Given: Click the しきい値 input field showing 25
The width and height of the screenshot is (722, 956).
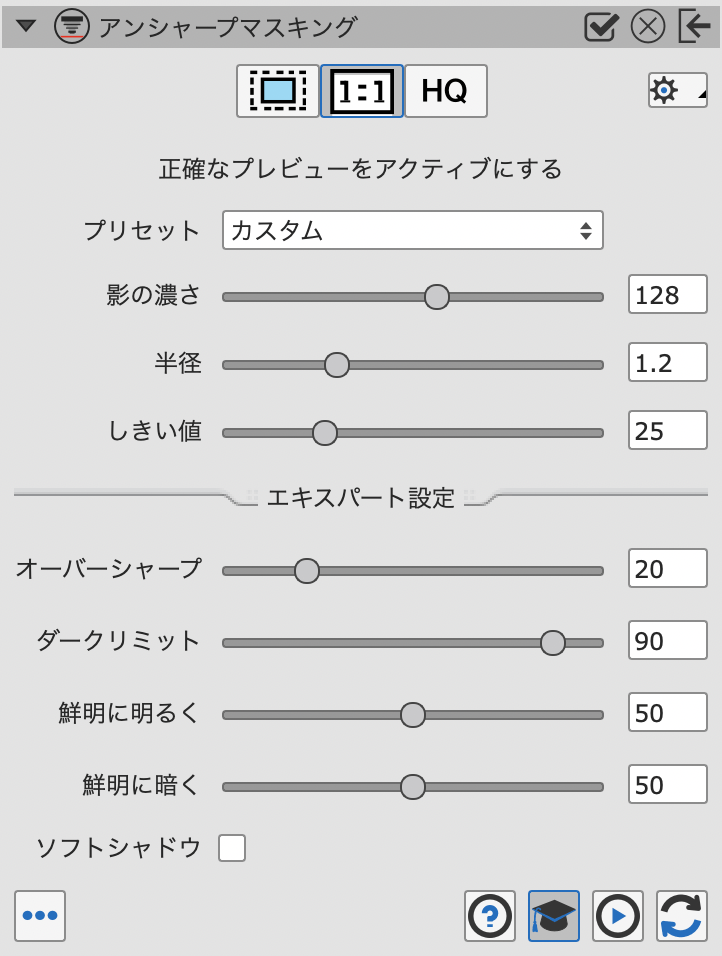Looking at the screenshot, I should (668, 431).
